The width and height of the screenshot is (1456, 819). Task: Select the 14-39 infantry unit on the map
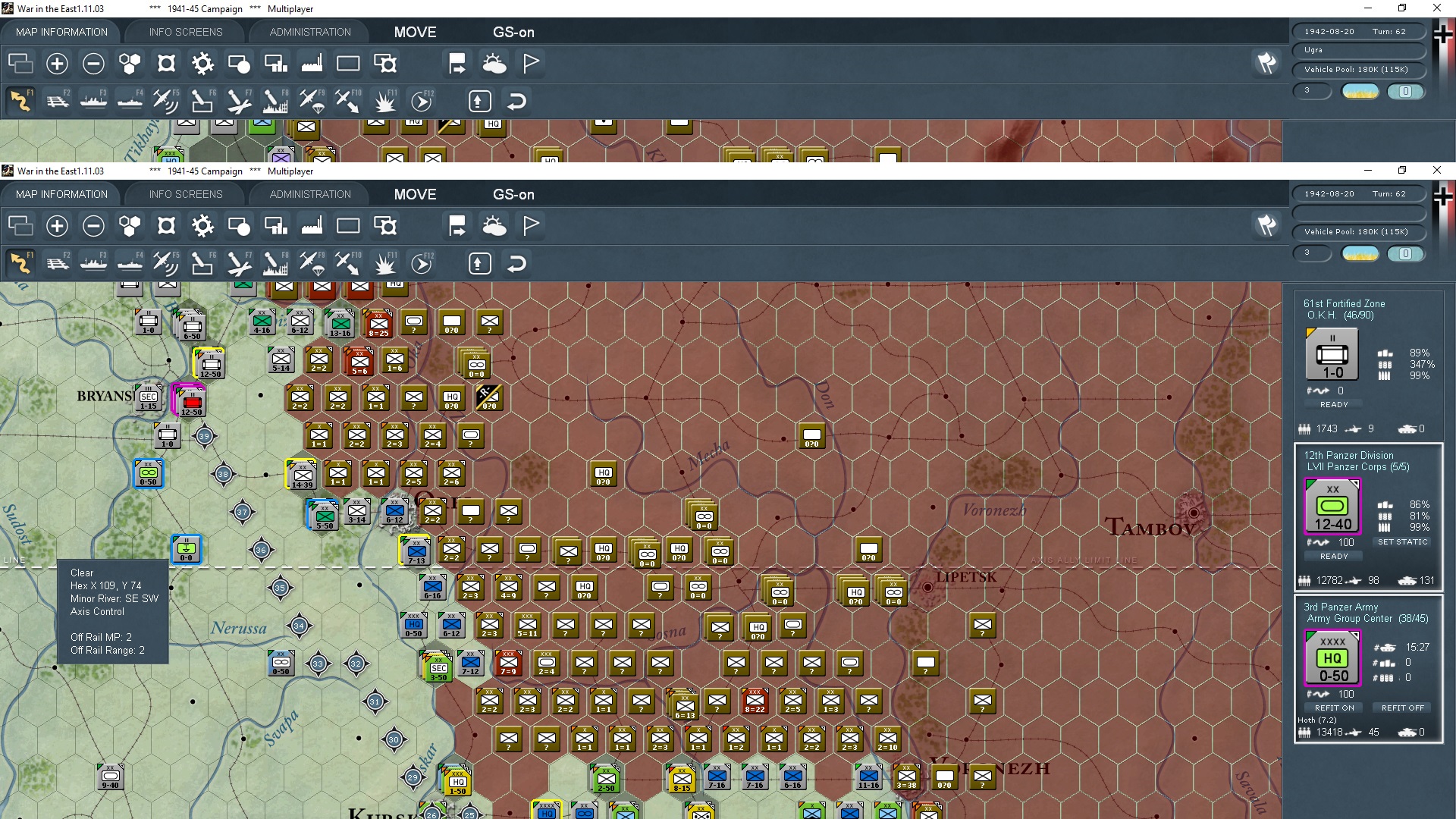[301, 475]
